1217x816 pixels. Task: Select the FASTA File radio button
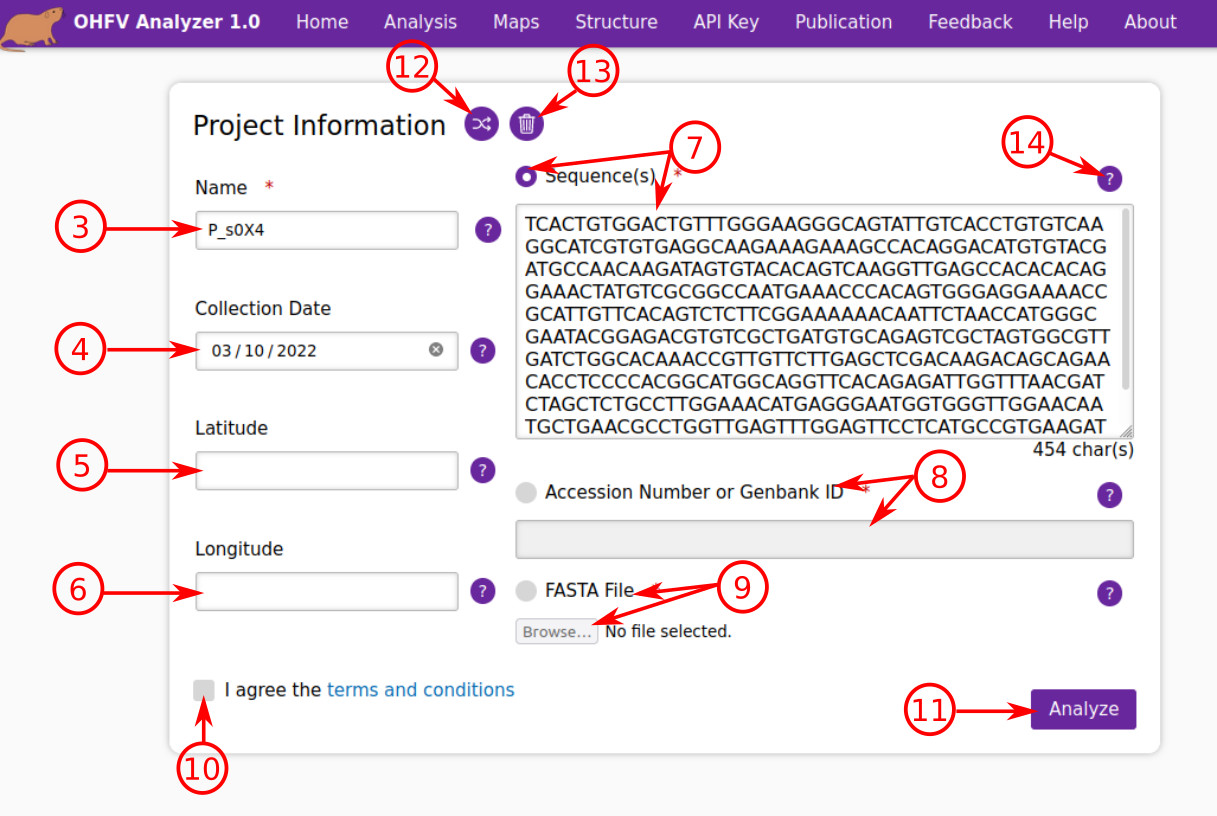[526, 591]
